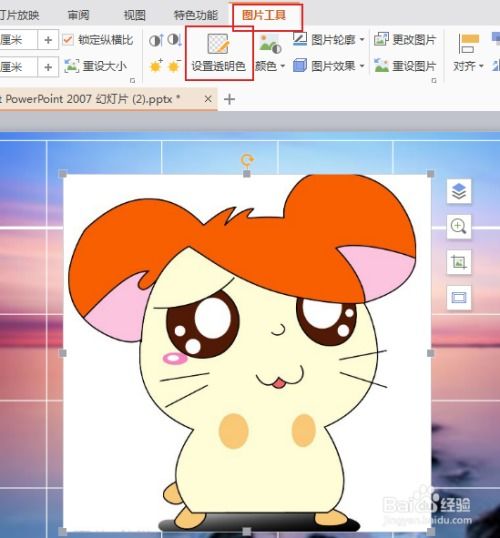Click the layers floating icon beside image
The height and width of the screenshot is (538, 500).
[459, 191]
